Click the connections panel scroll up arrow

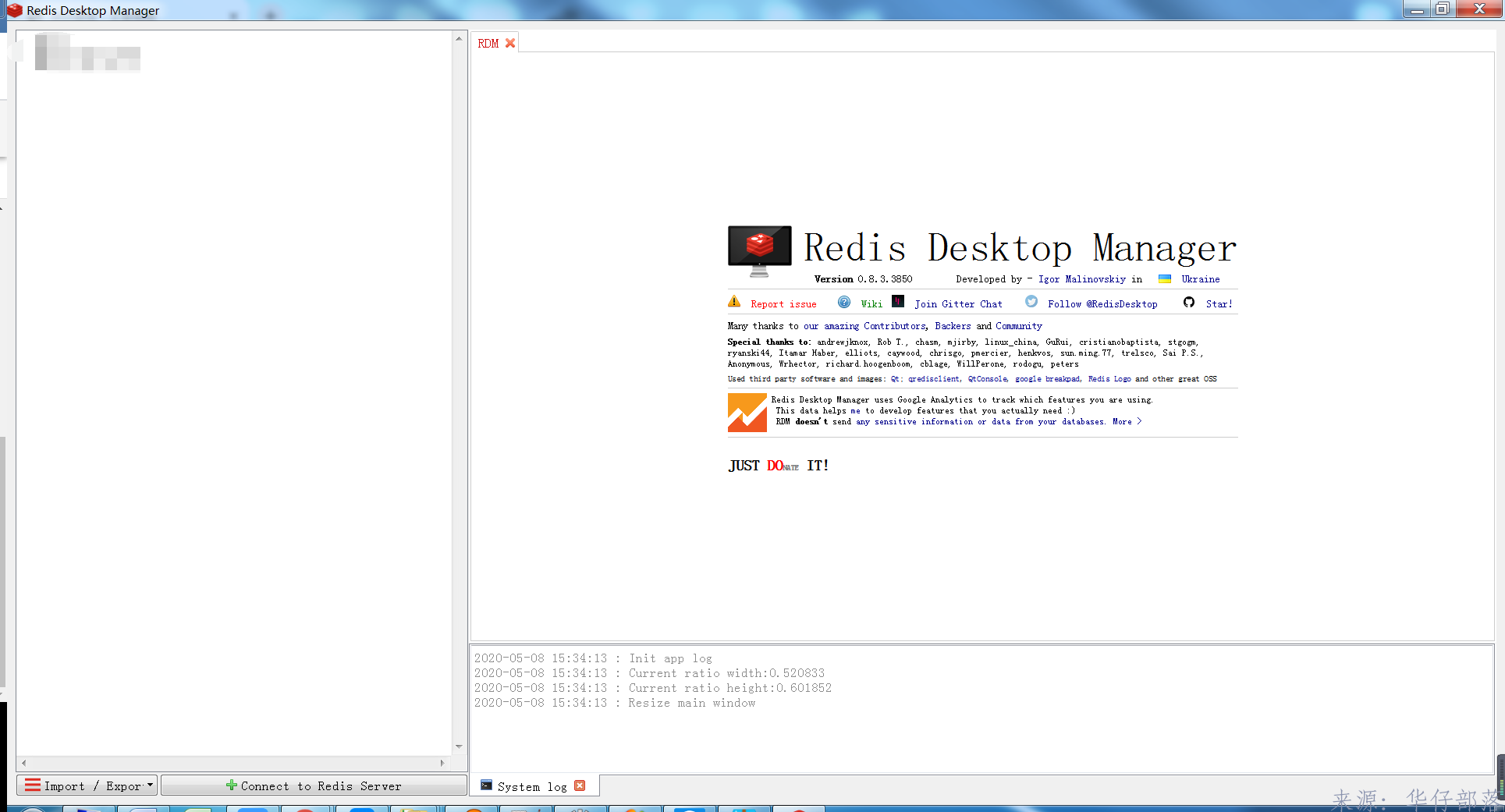(x=459, y=38)
